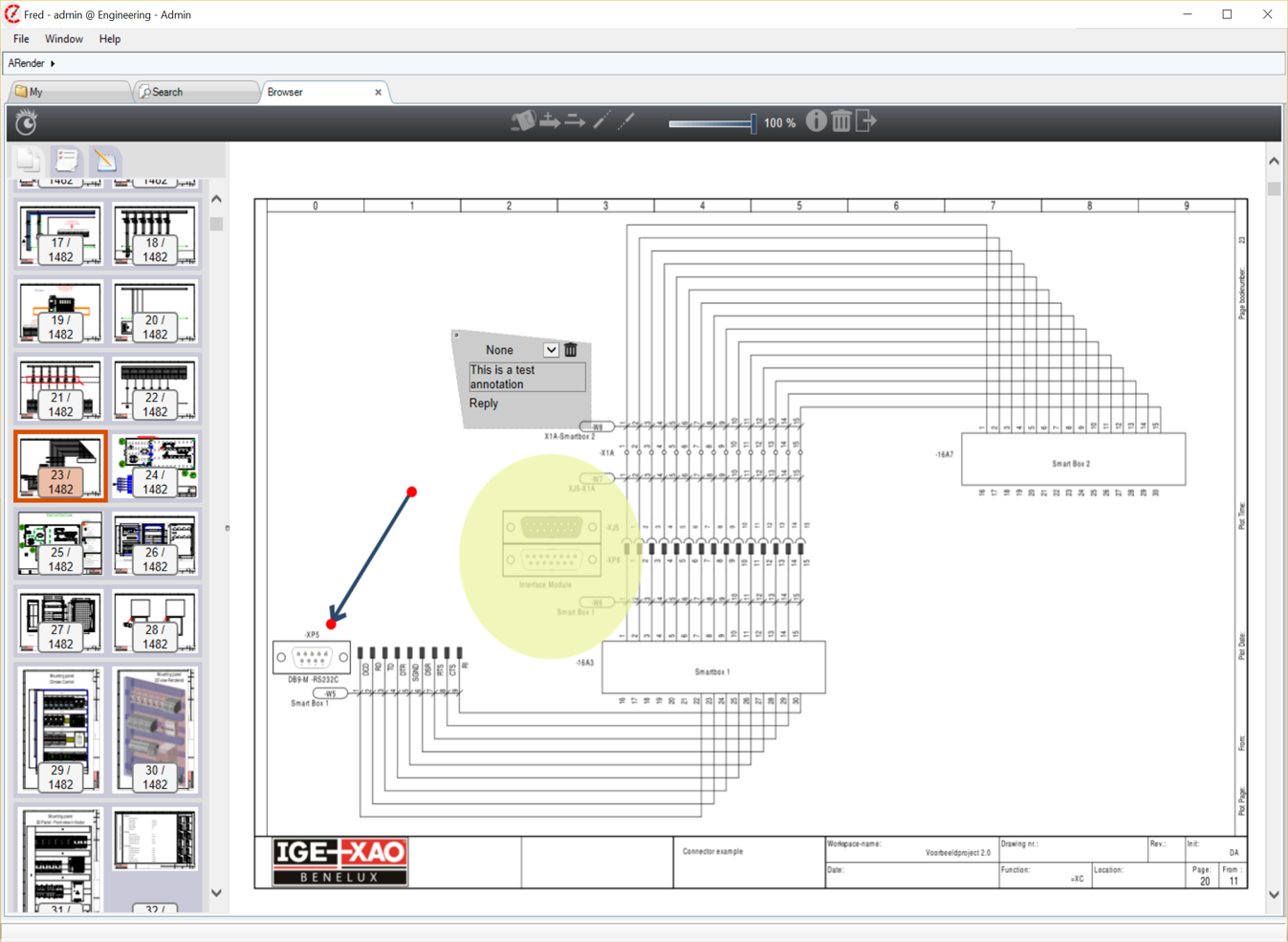Open the File menu
Screen dimensions: 1288x942
click(21, 39)
